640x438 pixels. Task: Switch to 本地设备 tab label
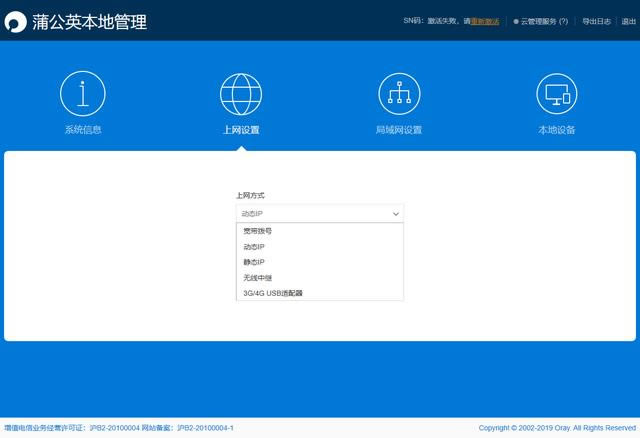click(x=557, y=130)
